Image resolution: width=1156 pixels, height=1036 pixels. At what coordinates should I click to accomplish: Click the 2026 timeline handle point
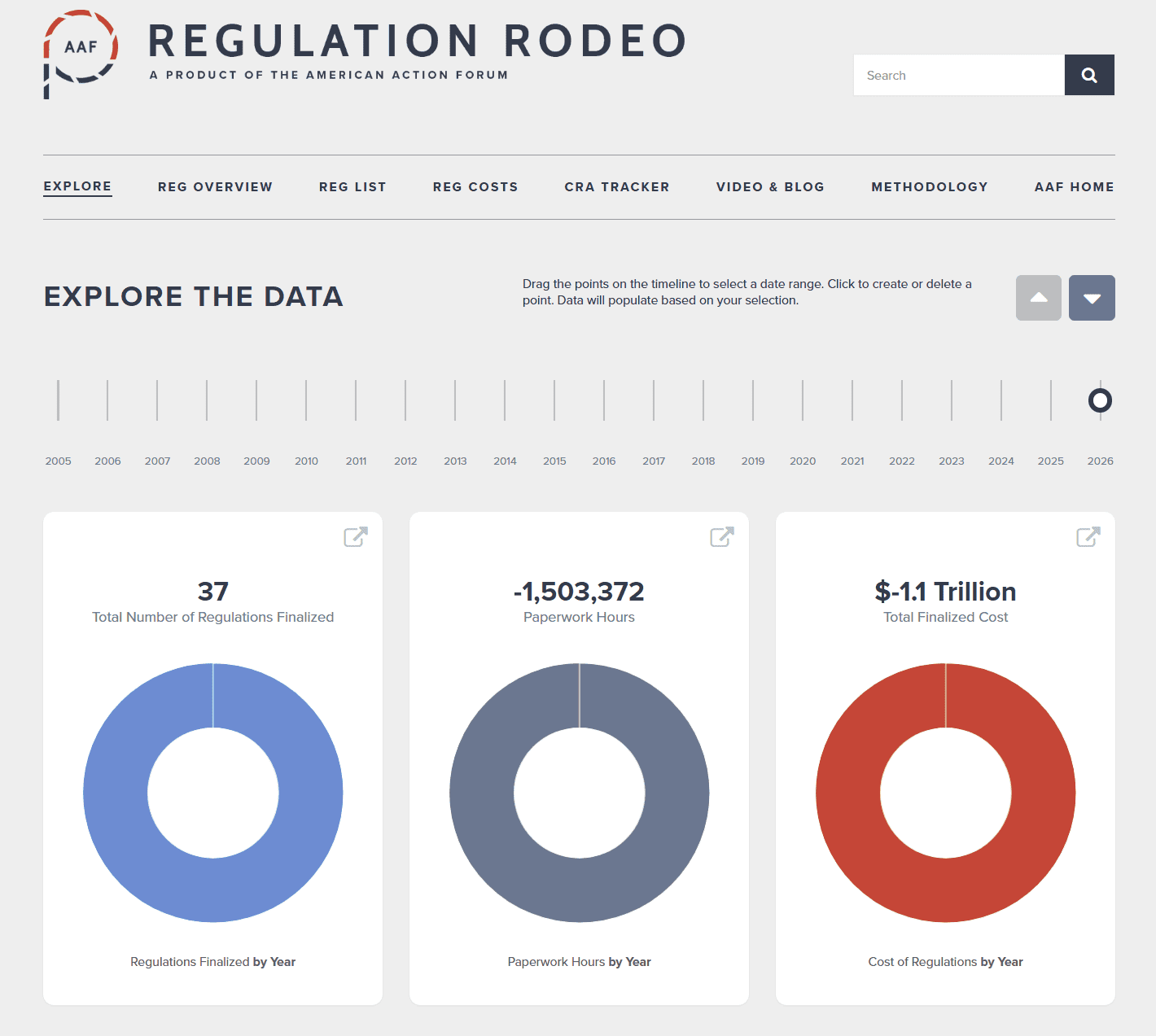coord(1100,400)
